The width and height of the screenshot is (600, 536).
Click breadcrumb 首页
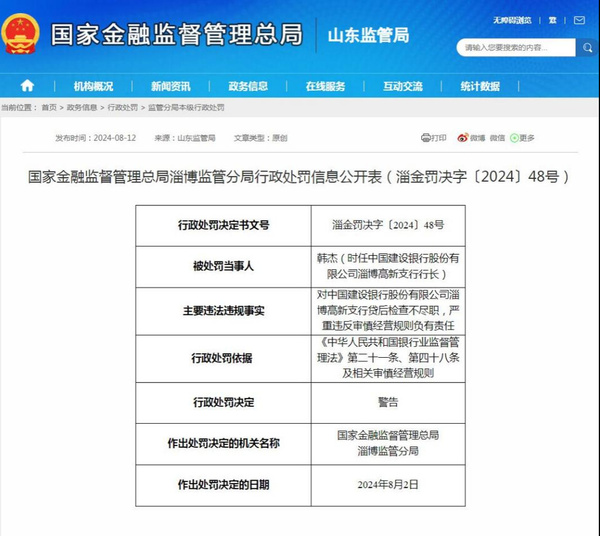(49, 108)
